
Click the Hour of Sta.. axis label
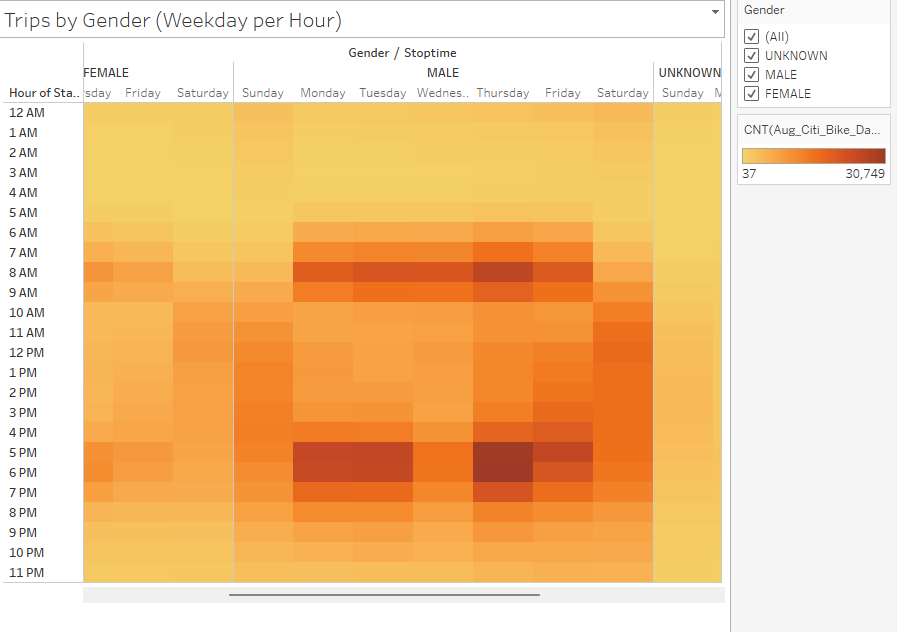click(42, 92)
